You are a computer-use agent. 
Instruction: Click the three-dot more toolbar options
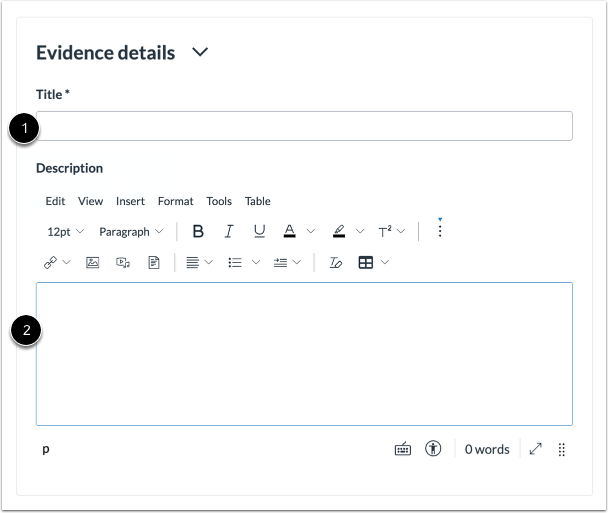(x=440, y=229)
